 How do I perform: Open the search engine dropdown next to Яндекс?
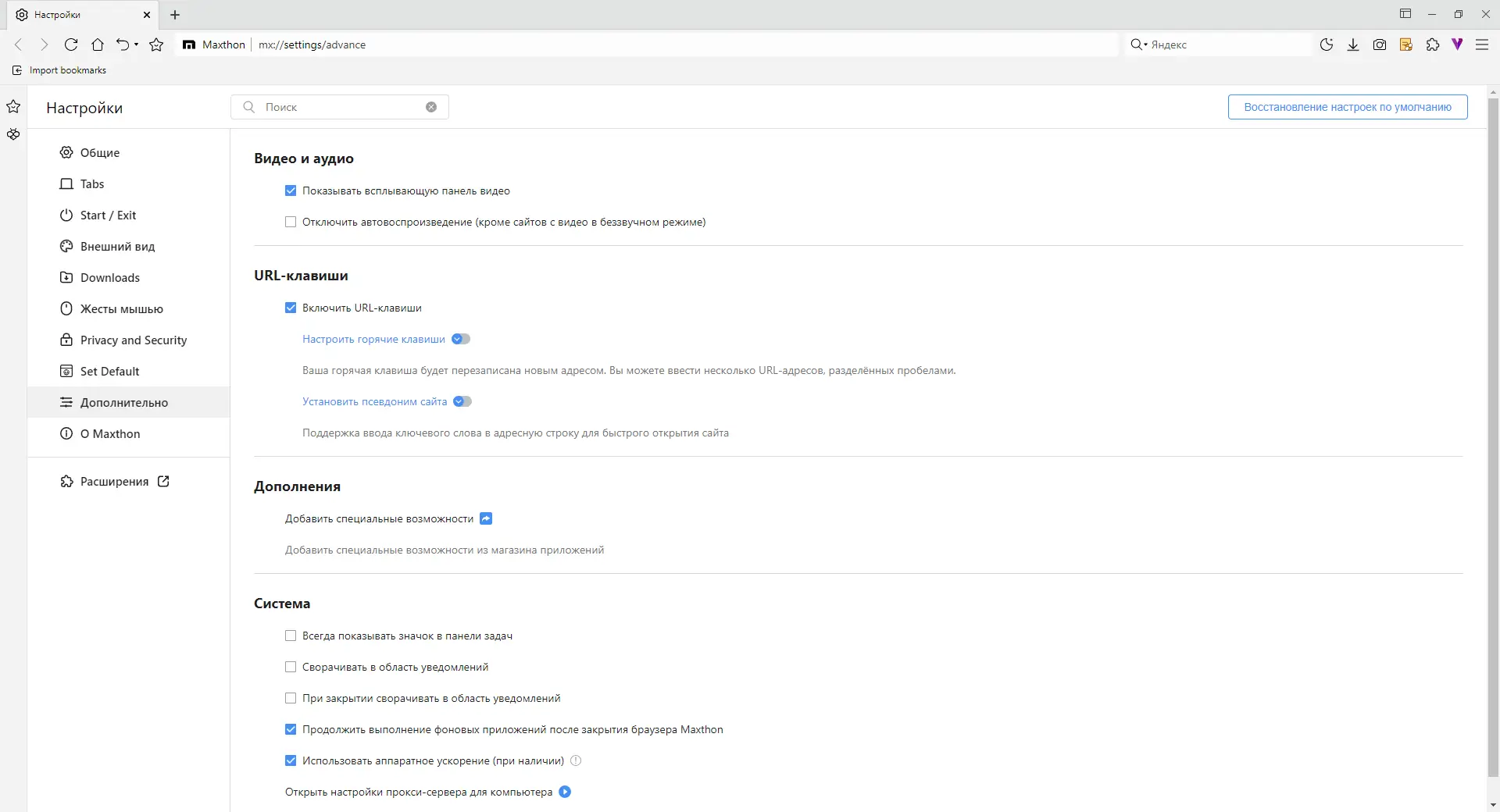coord(1139,45)
